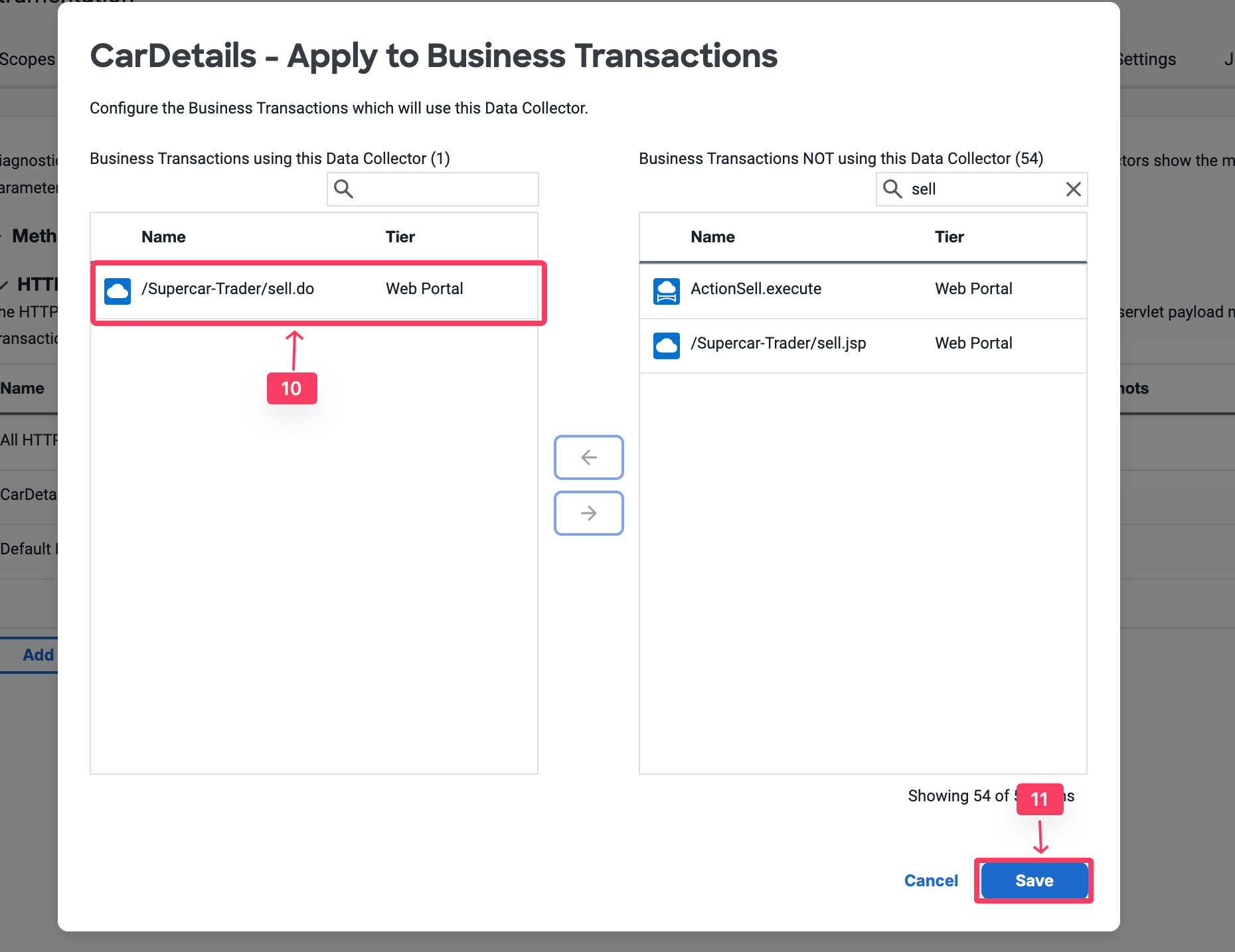Click the magnifier icon in left search box

[x=343, y=189]
